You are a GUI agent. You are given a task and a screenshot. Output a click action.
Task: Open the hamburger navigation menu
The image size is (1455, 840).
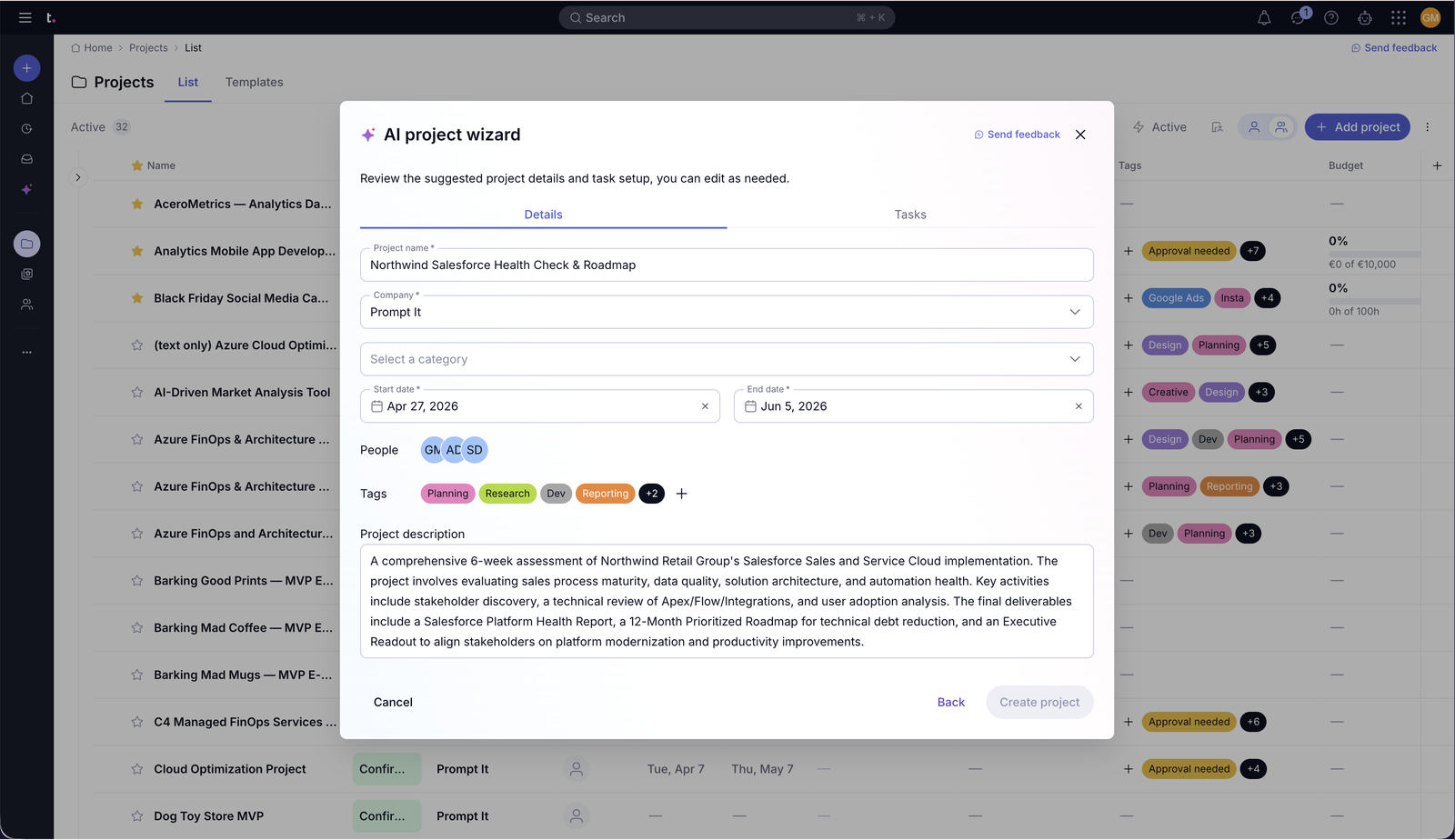point(25,17)
